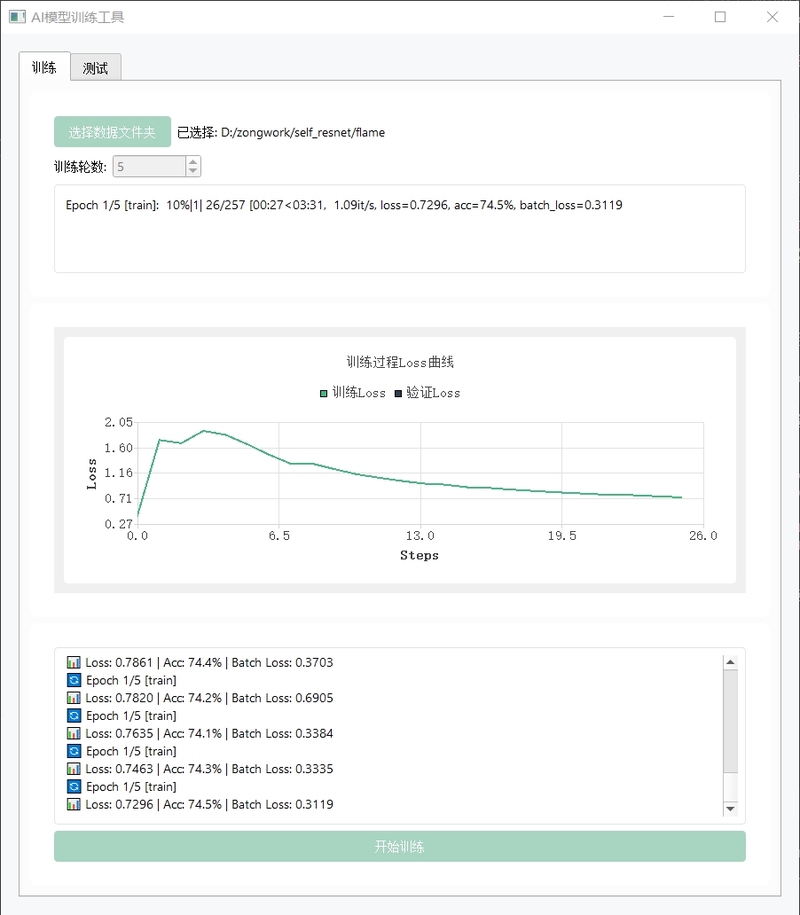Screen dimensions: 800x915
Task: Click chart icon beside Loss: 0.7296 entry
Action: (74, 804)
